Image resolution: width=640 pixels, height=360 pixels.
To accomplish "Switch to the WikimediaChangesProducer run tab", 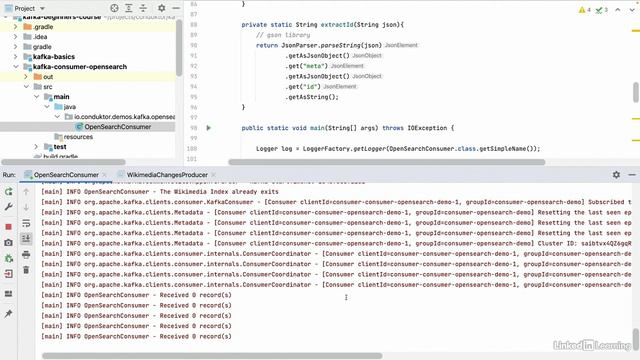I will coord(167,175).
